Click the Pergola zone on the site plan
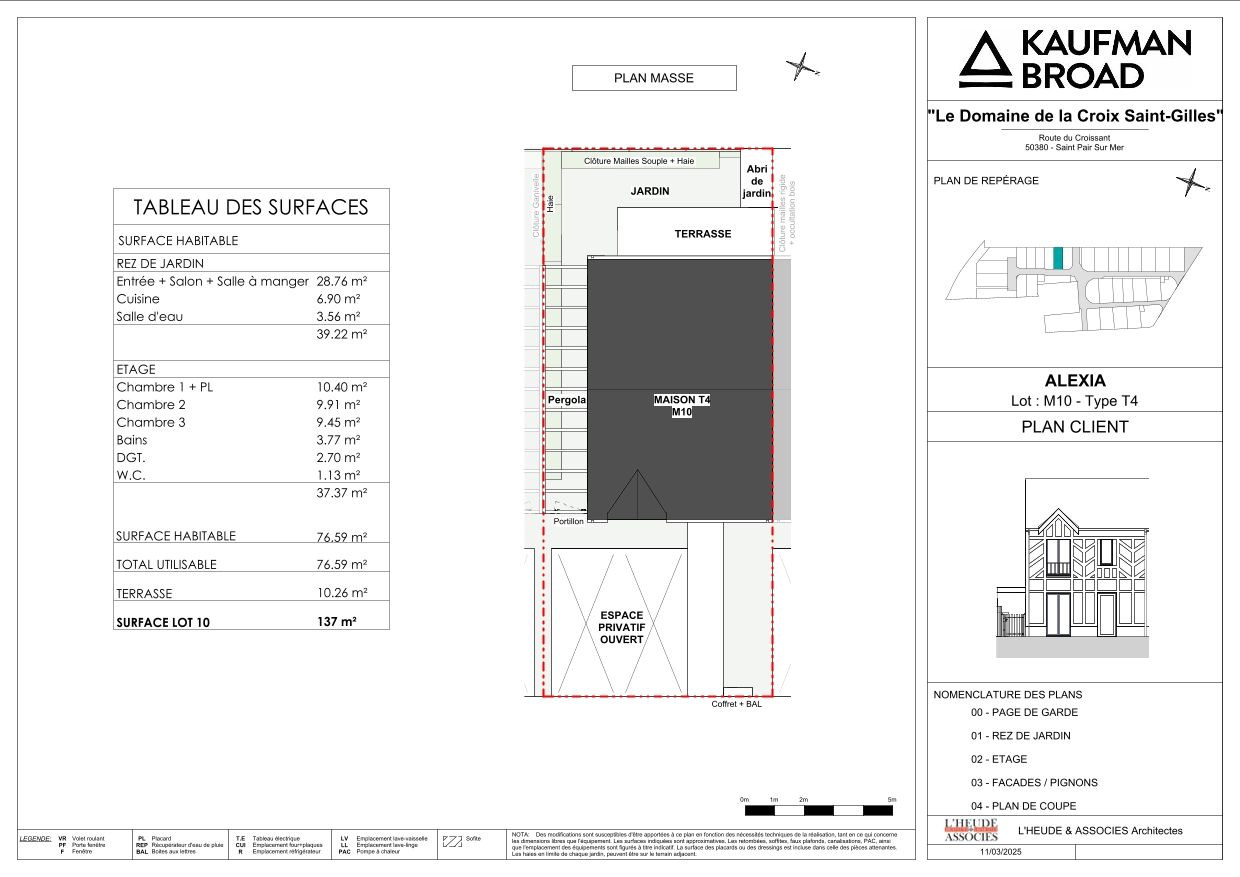This screenshot has width=1240, height=877. point(567,398)
